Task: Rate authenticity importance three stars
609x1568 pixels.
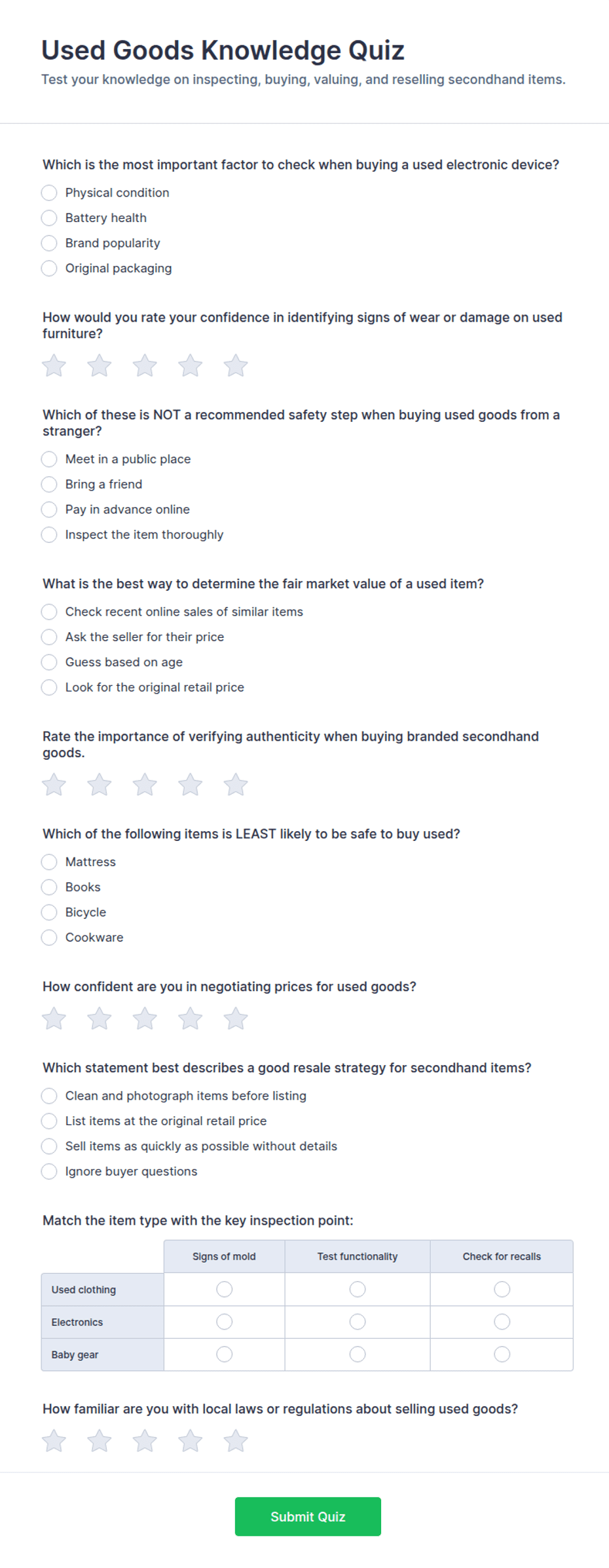Action: (145, 785)
